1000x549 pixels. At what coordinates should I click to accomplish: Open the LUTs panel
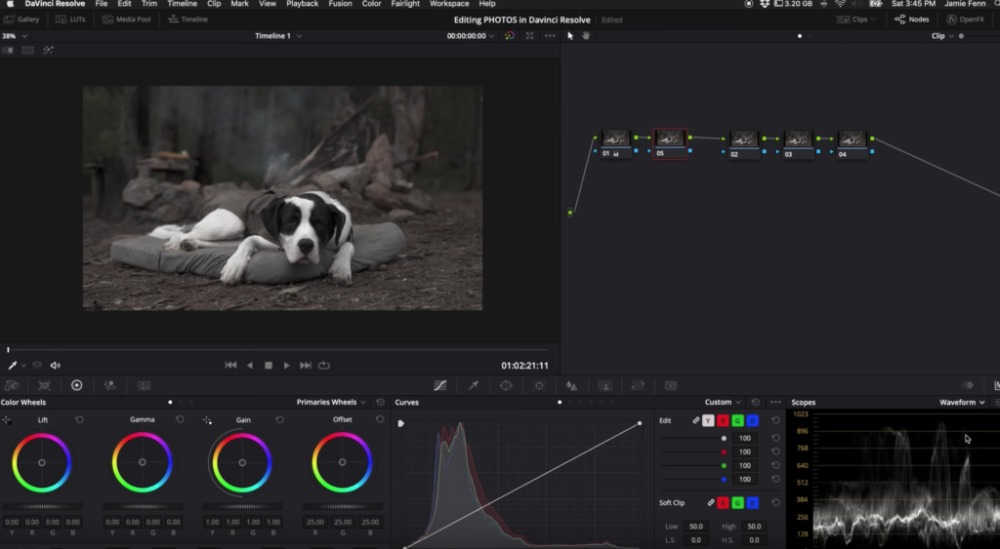[x=71, y=20]
